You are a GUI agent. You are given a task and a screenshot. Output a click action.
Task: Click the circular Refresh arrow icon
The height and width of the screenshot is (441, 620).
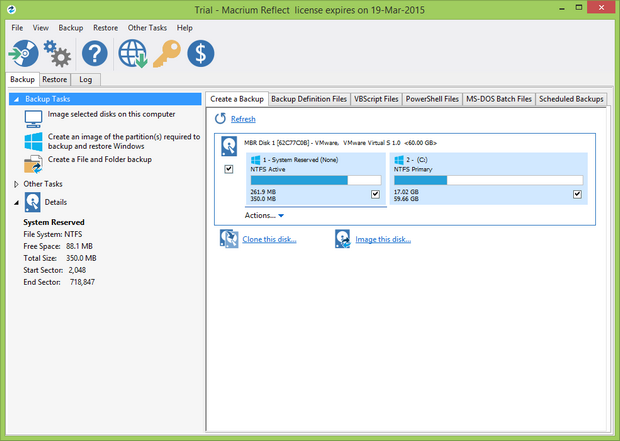coord(220,119)
